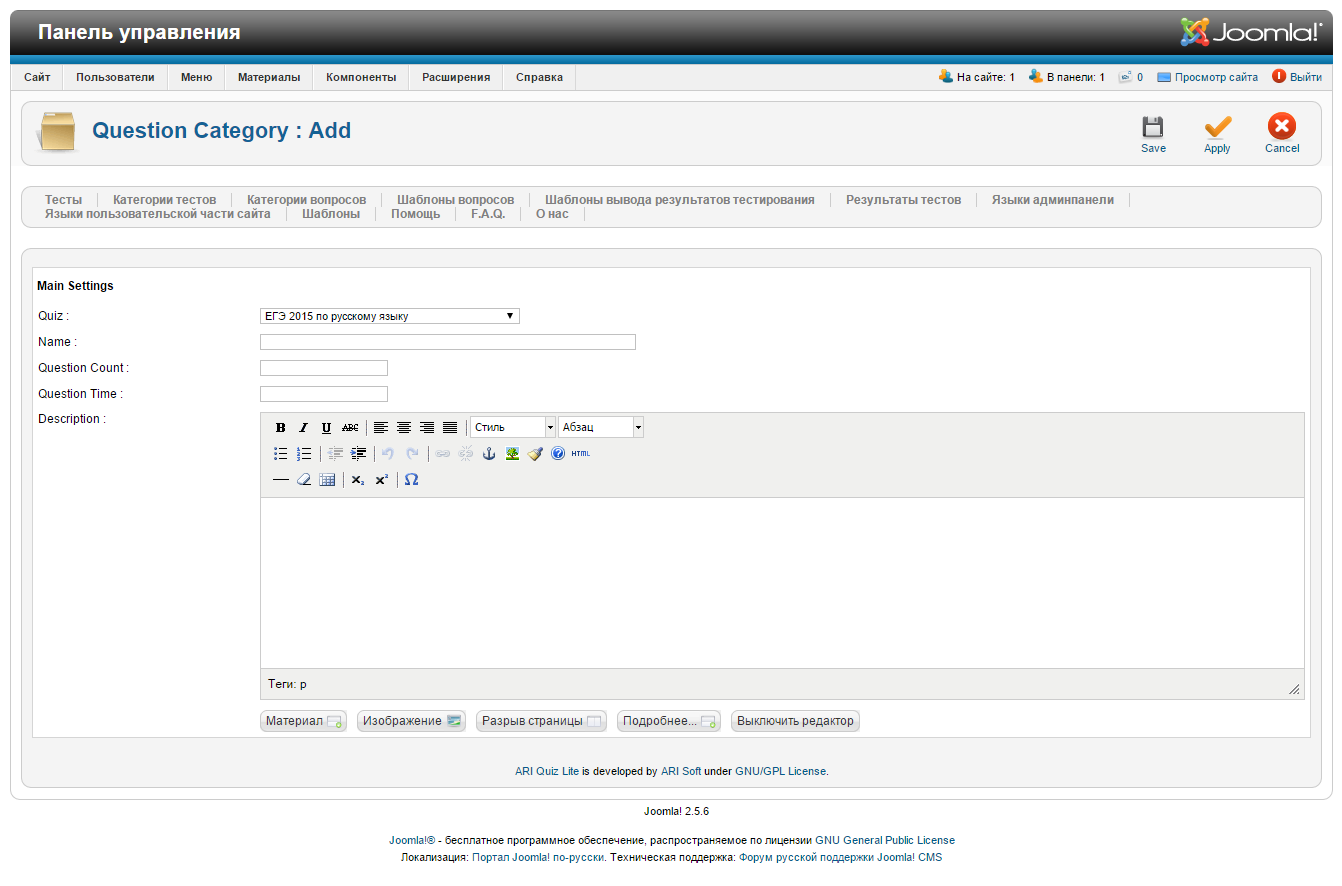Open the Quiz dropdown list
1342x886 pixels.
click(390, 316)
